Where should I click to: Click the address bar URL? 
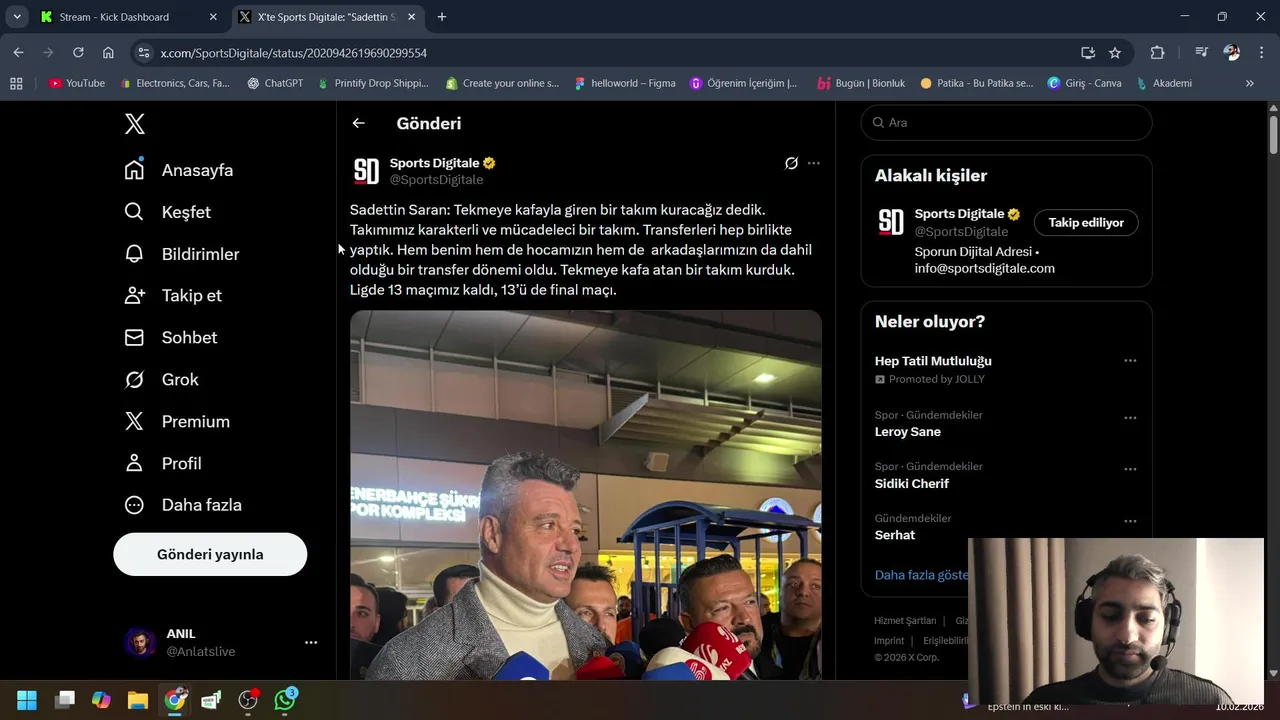[294, 53]
